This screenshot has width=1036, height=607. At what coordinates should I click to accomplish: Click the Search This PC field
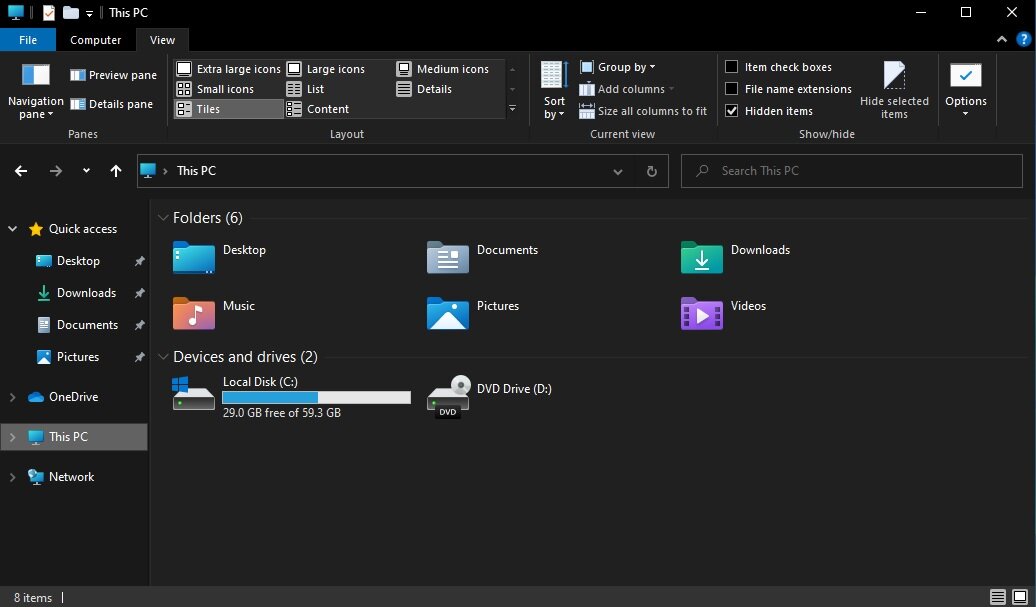point(850,171)
